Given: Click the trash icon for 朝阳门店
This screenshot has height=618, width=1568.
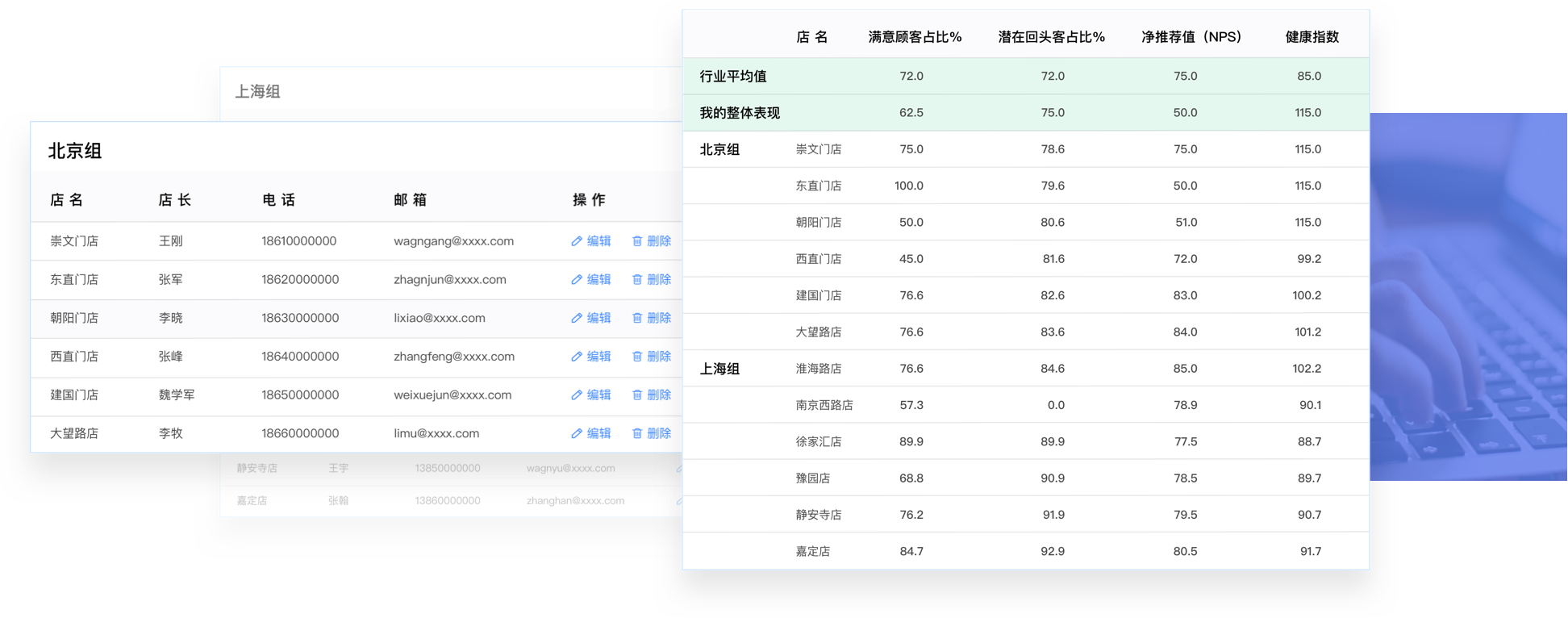Looking at the screenshot, I should pyautogui.click(x=637, y=318).
